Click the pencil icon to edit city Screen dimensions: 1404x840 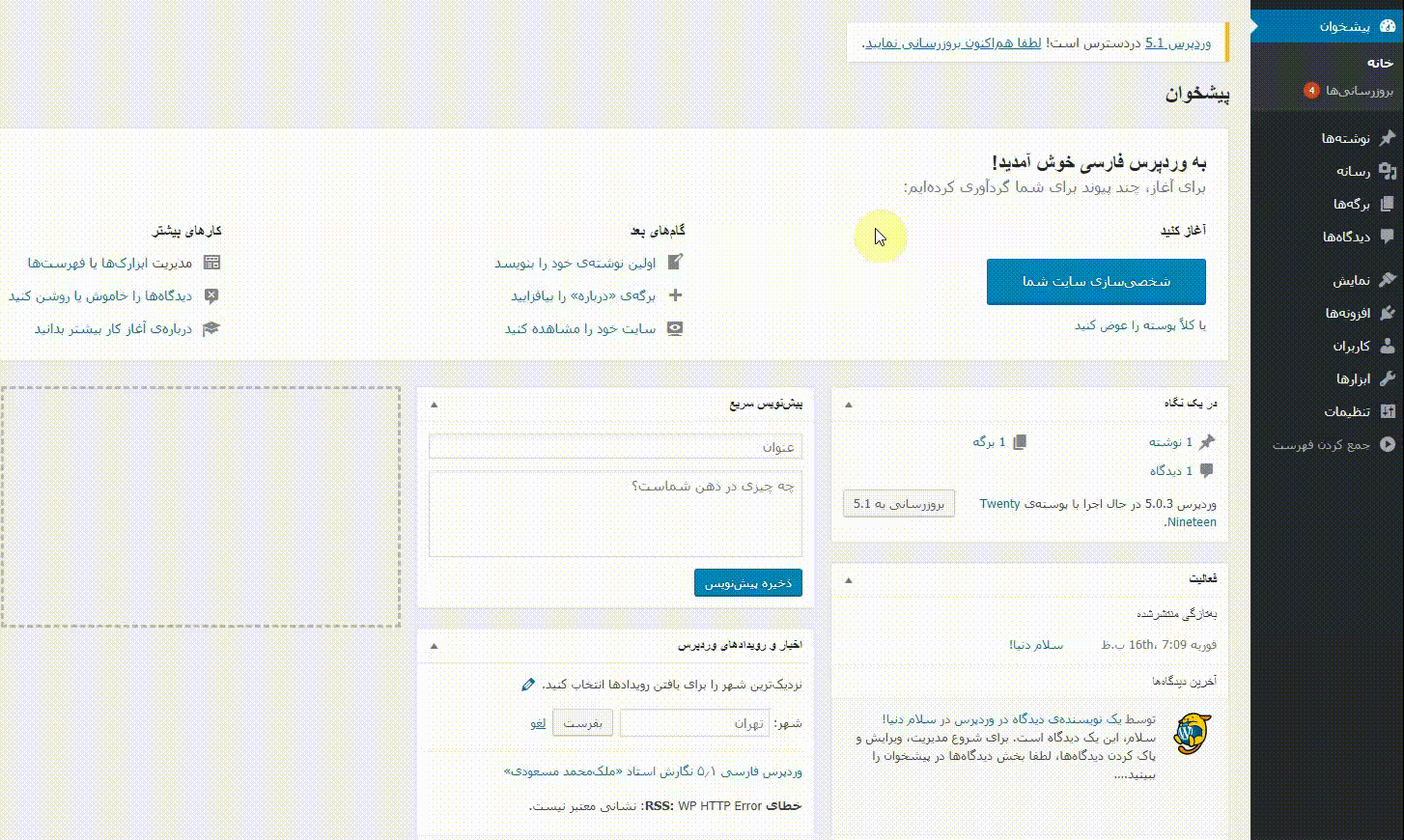pyautogui.click(x=527, y=685)
